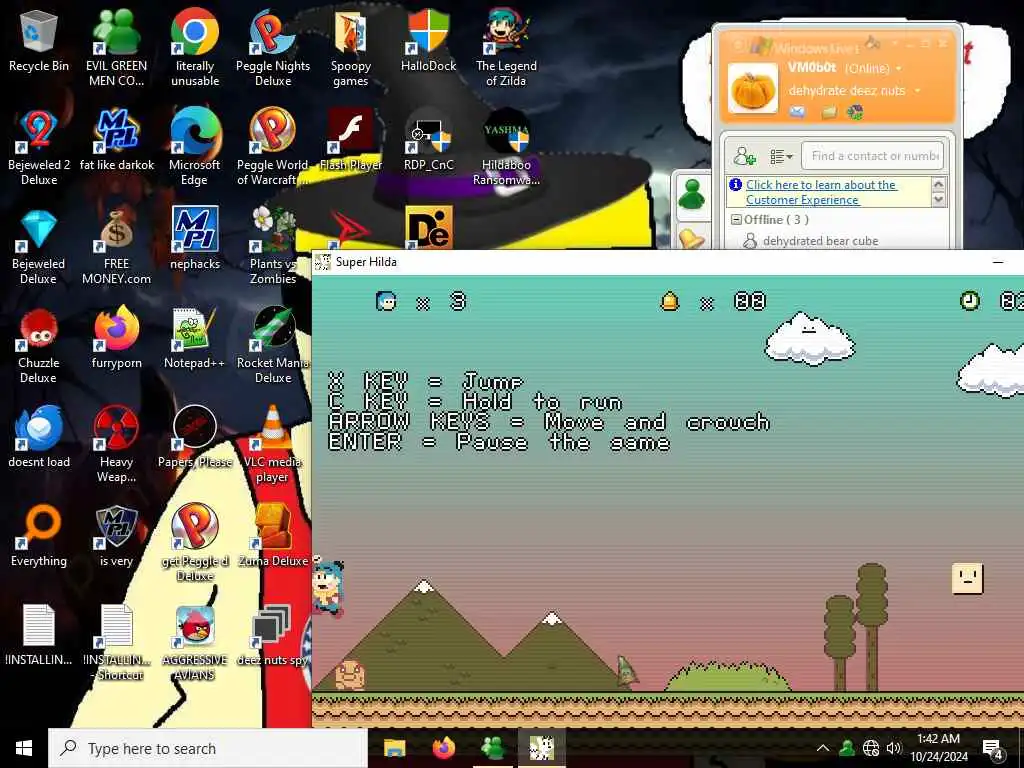Screen dimensions: 1024x768
Task: Click the Messenger banner scroll down arrow
Action: pos(938,199)
